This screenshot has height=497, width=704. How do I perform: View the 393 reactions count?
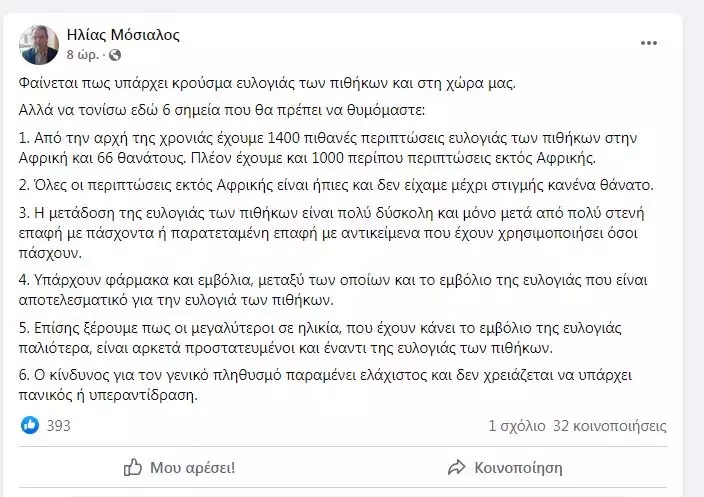pos(59,425)
